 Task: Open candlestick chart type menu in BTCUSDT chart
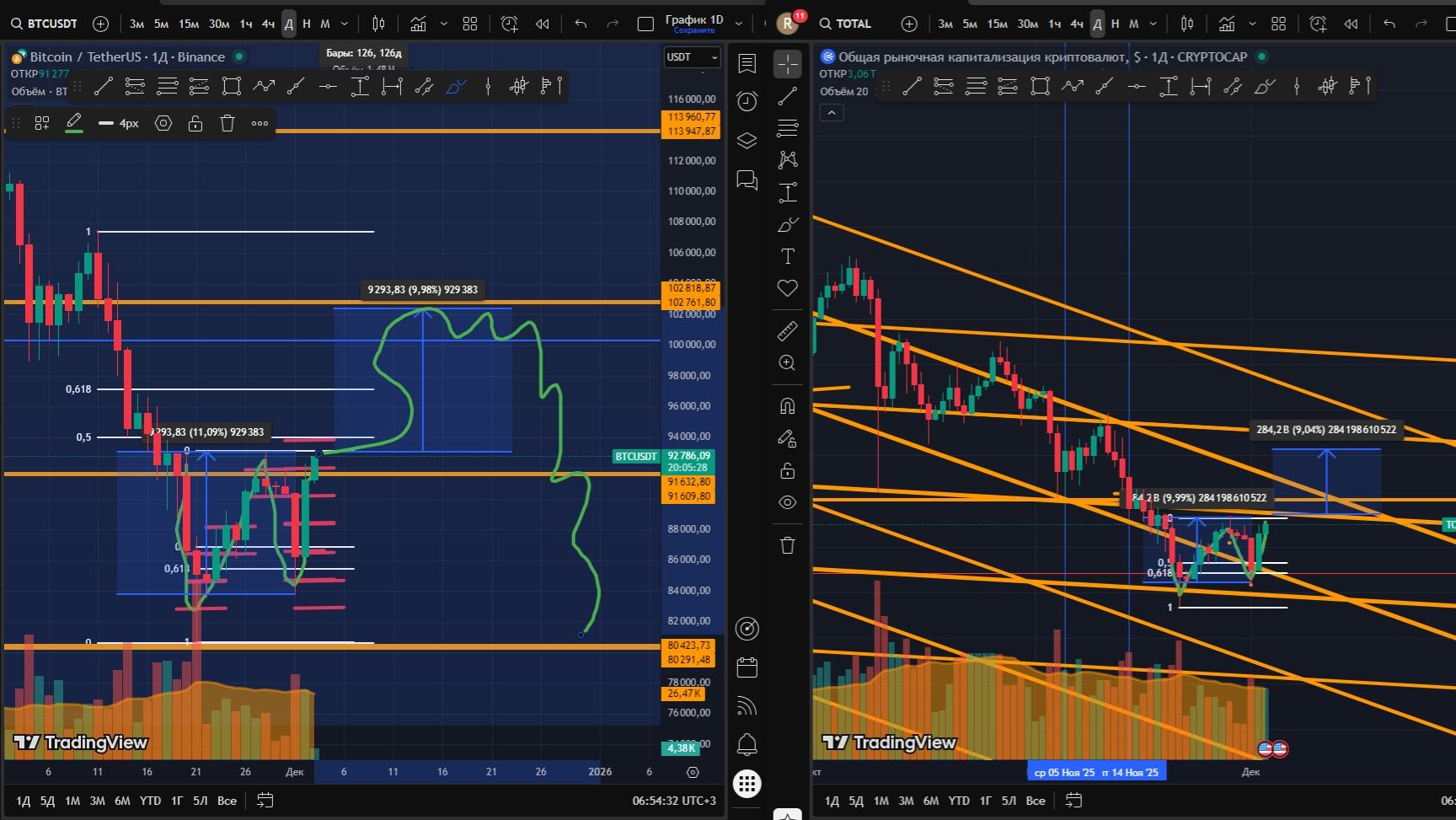tap(379, 24)
